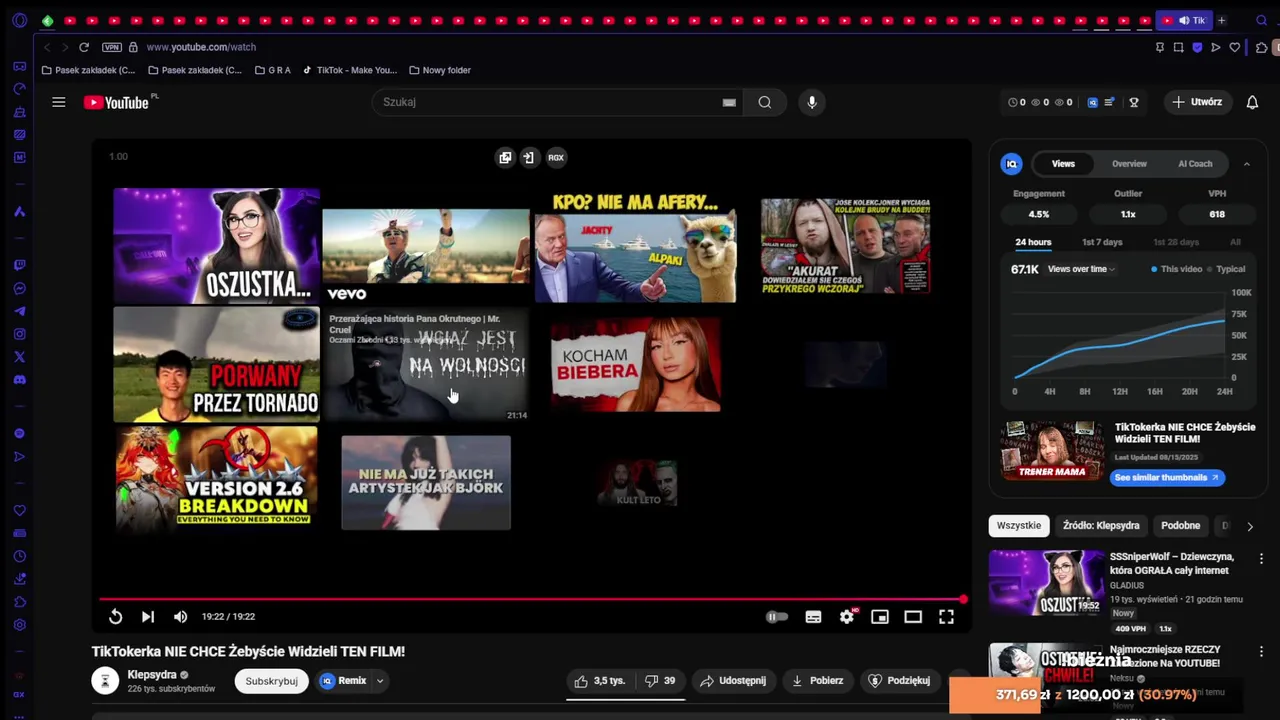Open options for SSSniperWolf recommendation
The image size is (1280, 720).
1261,558
